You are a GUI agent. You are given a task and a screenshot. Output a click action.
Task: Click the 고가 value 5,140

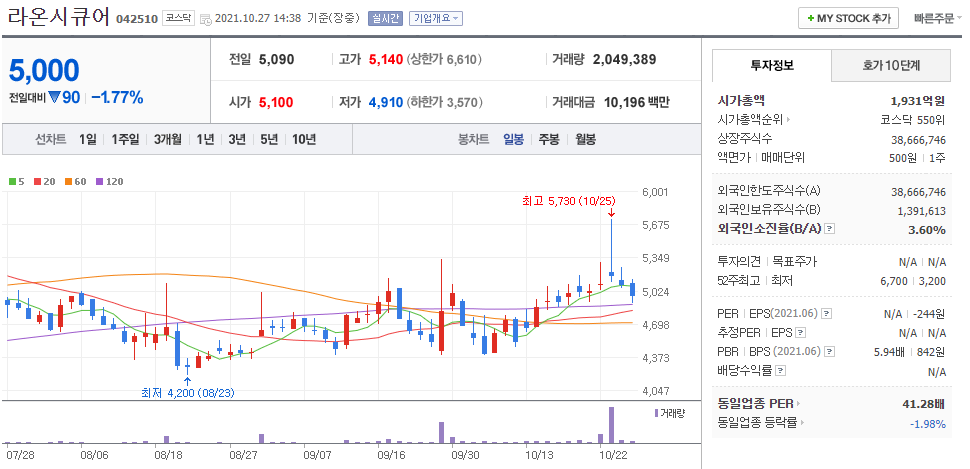point(386,60)
